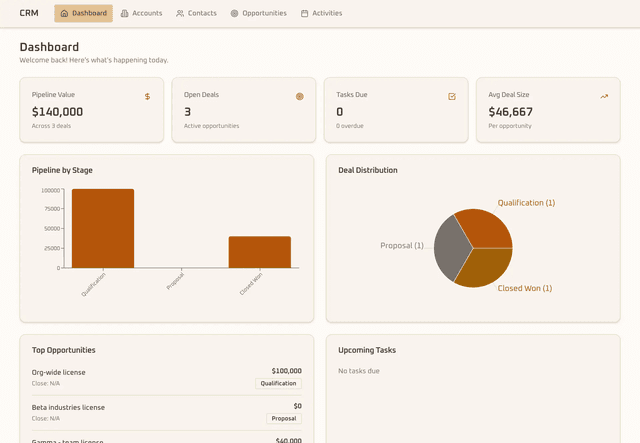Click the CRM logo text

point(29,14)
